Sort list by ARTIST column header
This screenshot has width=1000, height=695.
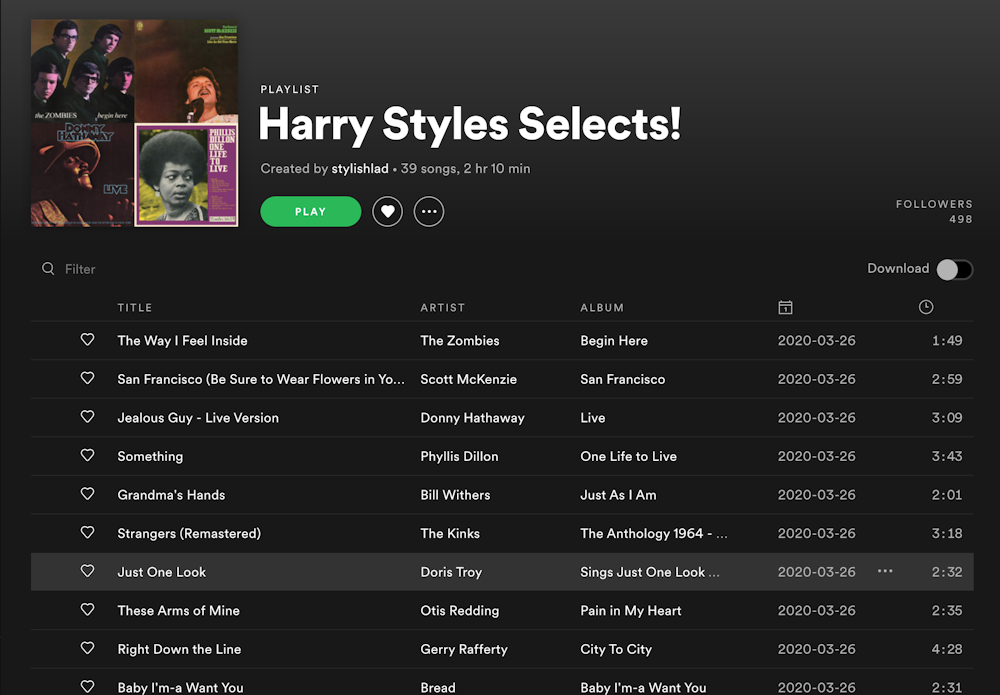[x=443, y=307]
